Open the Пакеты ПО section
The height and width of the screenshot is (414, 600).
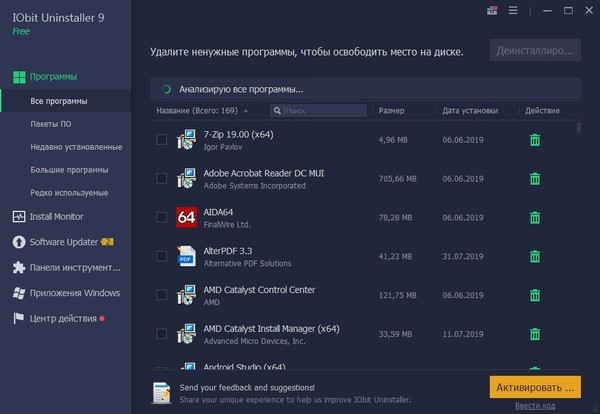[x=50, y=124]
